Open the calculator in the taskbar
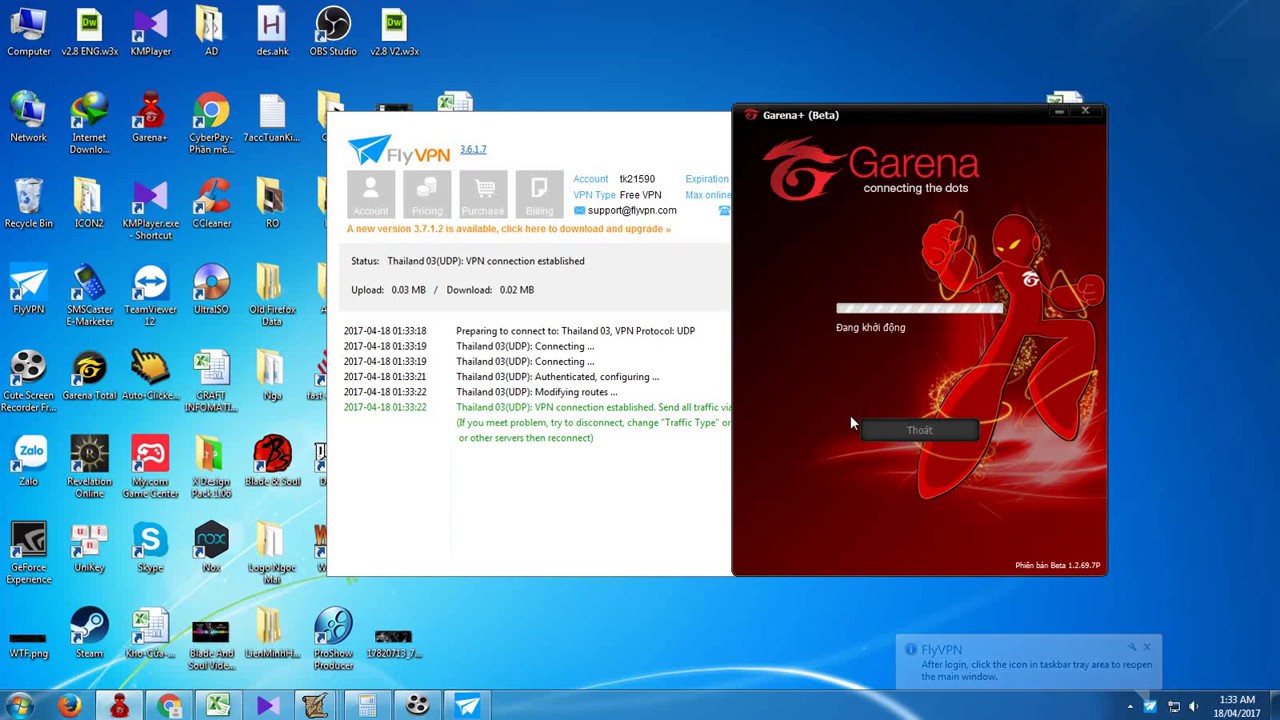The width and height of the screenshot is (1280, 720). (367, 706)
